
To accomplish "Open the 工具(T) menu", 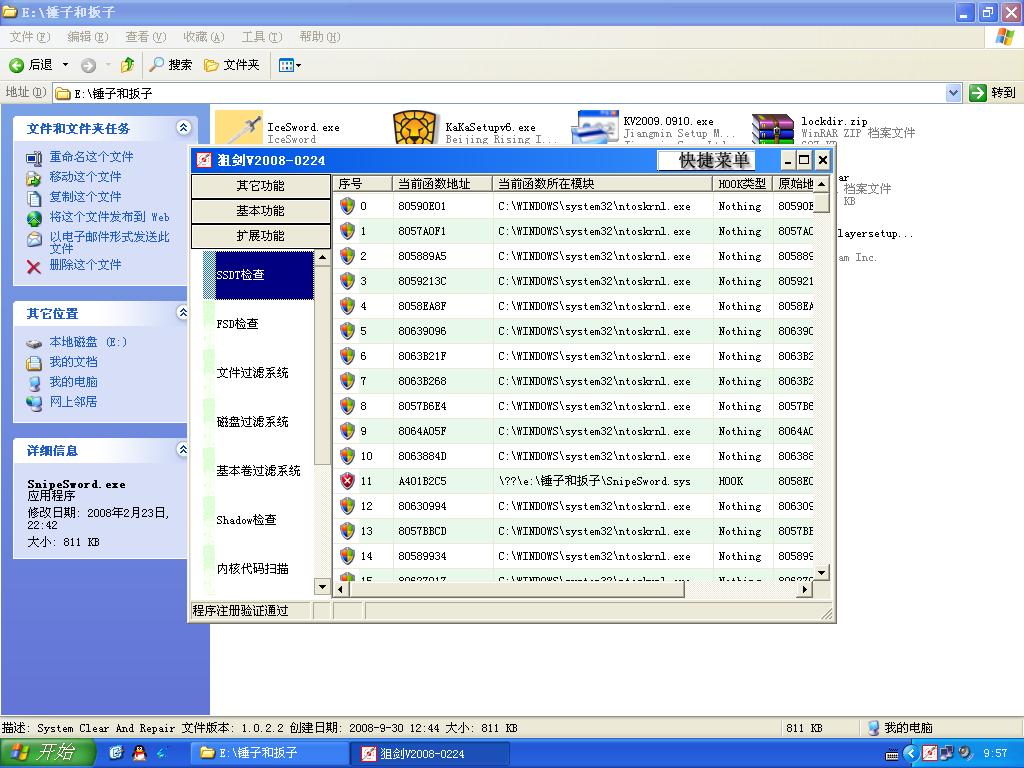I will pos(261,37).
